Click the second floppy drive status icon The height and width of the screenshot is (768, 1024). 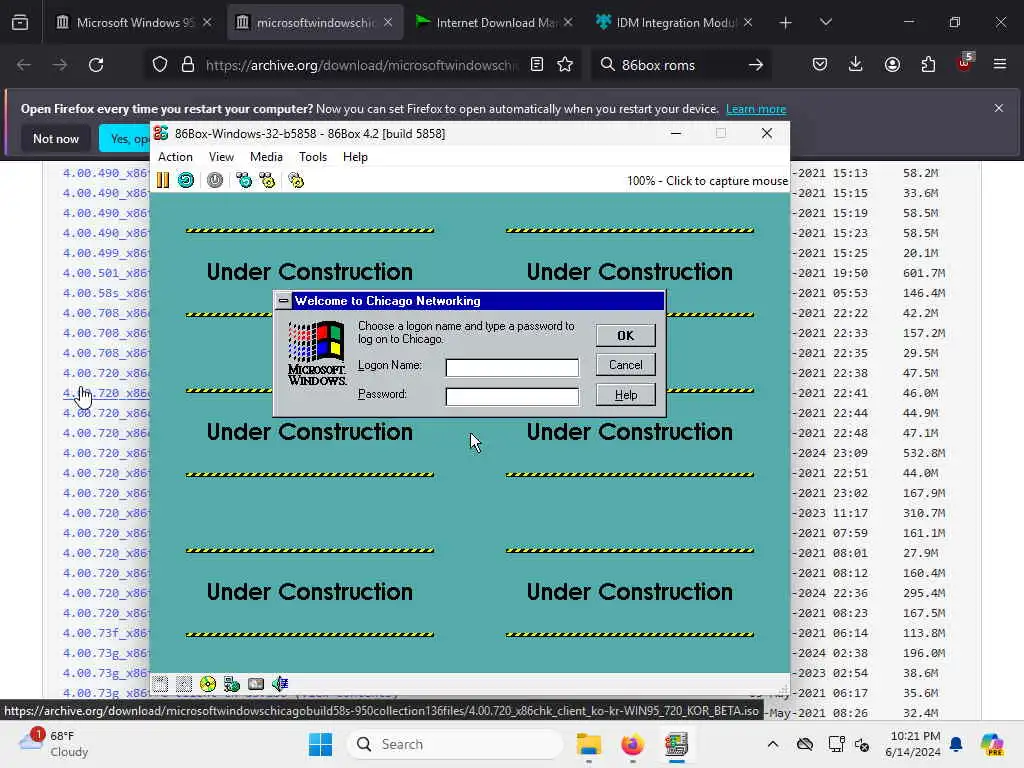[184, 684]
